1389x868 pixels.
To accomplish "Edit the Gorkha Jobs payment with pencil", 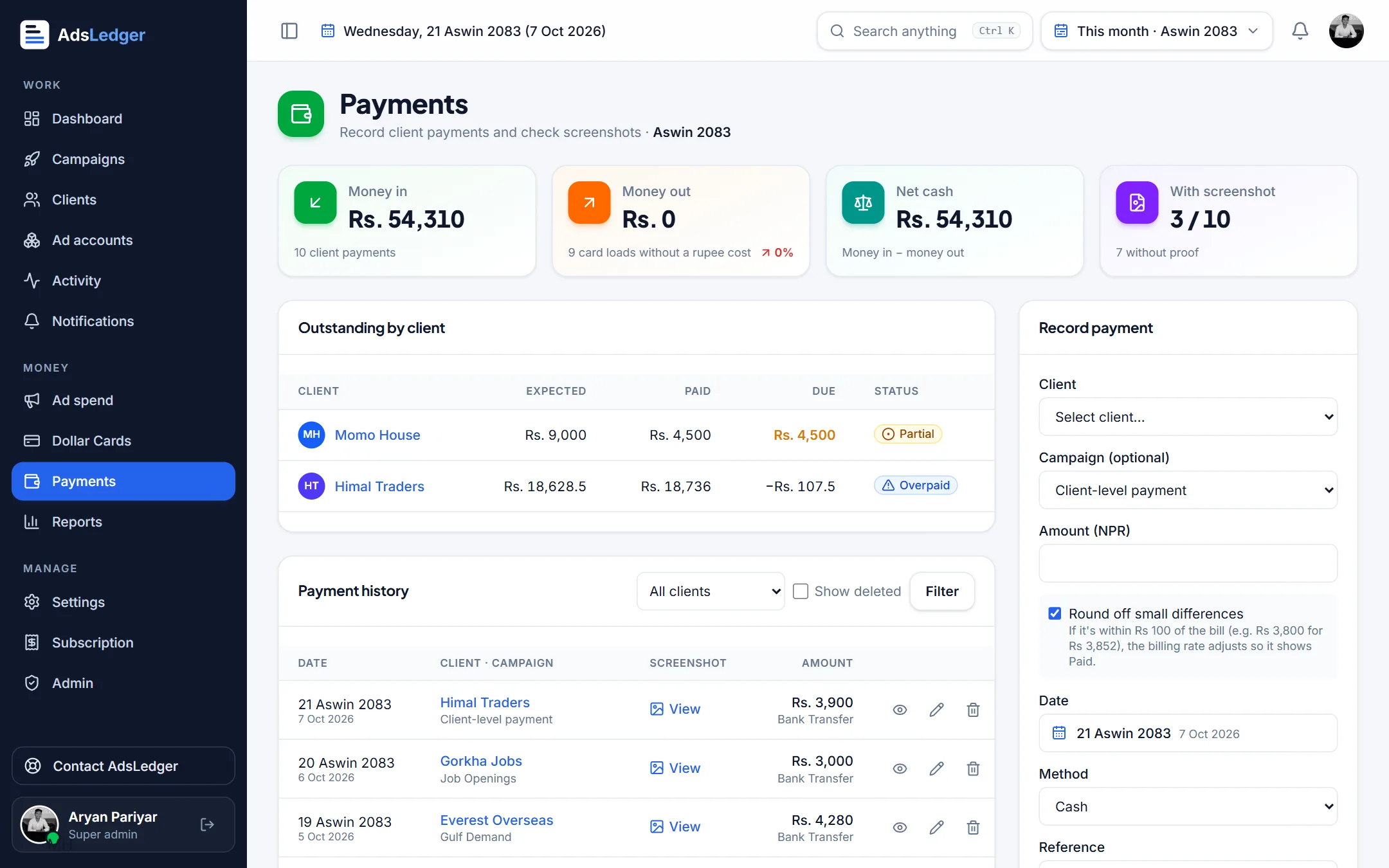I will (936, 768).
